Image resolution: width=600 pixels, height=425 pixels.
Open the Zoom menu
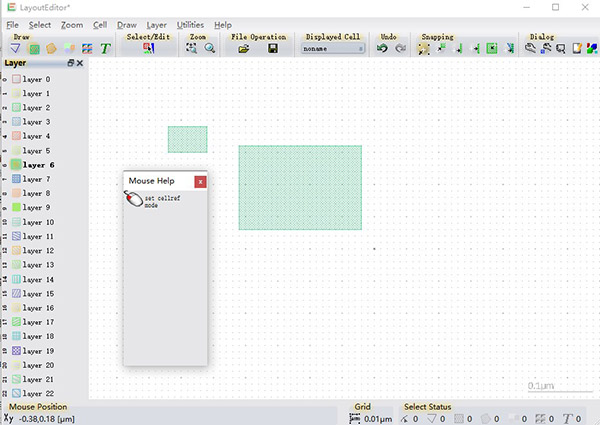coord(72,25)
